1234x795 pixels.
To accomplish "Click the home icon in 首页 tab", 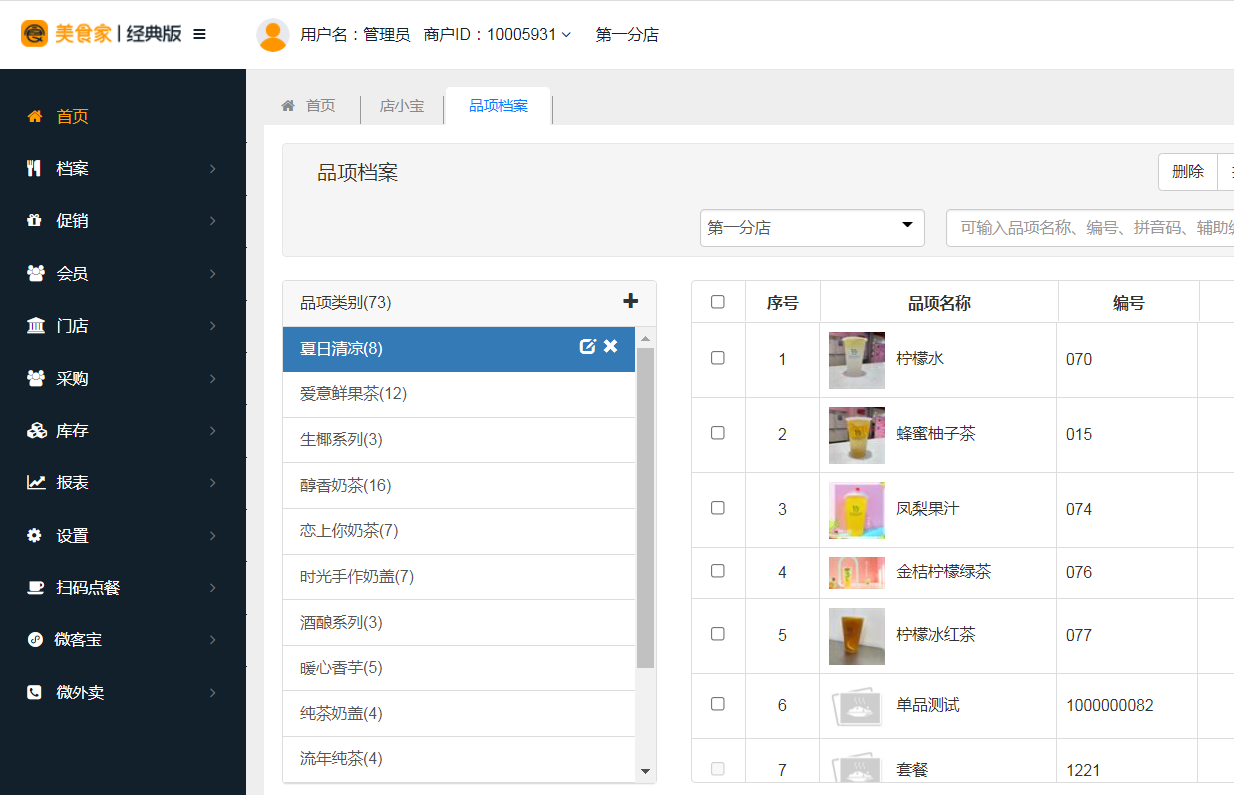I will [x=288, y=105].
